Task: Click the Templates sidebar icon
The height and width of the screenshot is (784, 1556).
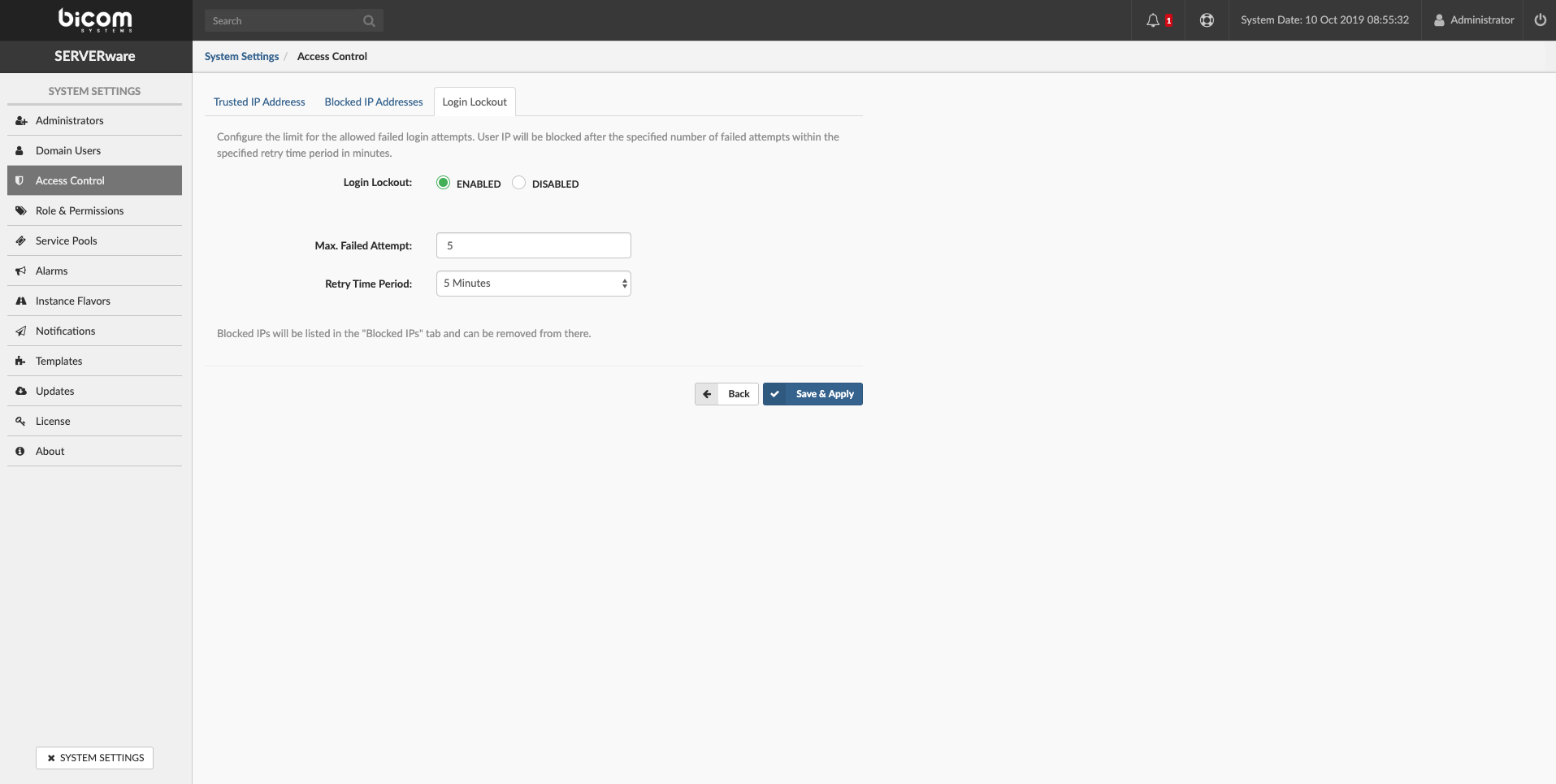Action: 20,361
